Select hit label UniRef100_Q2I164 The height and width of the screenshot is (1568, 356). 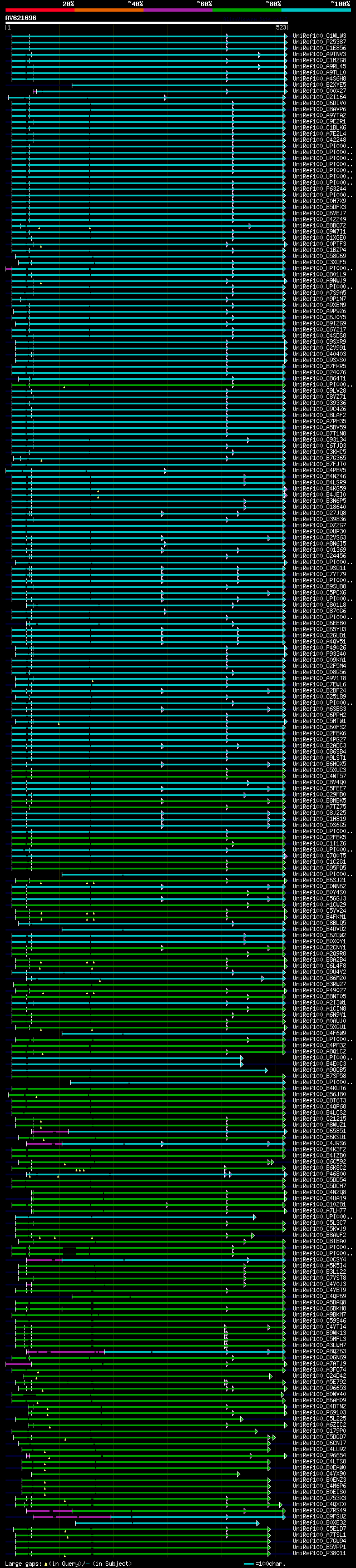coord(319,97)
